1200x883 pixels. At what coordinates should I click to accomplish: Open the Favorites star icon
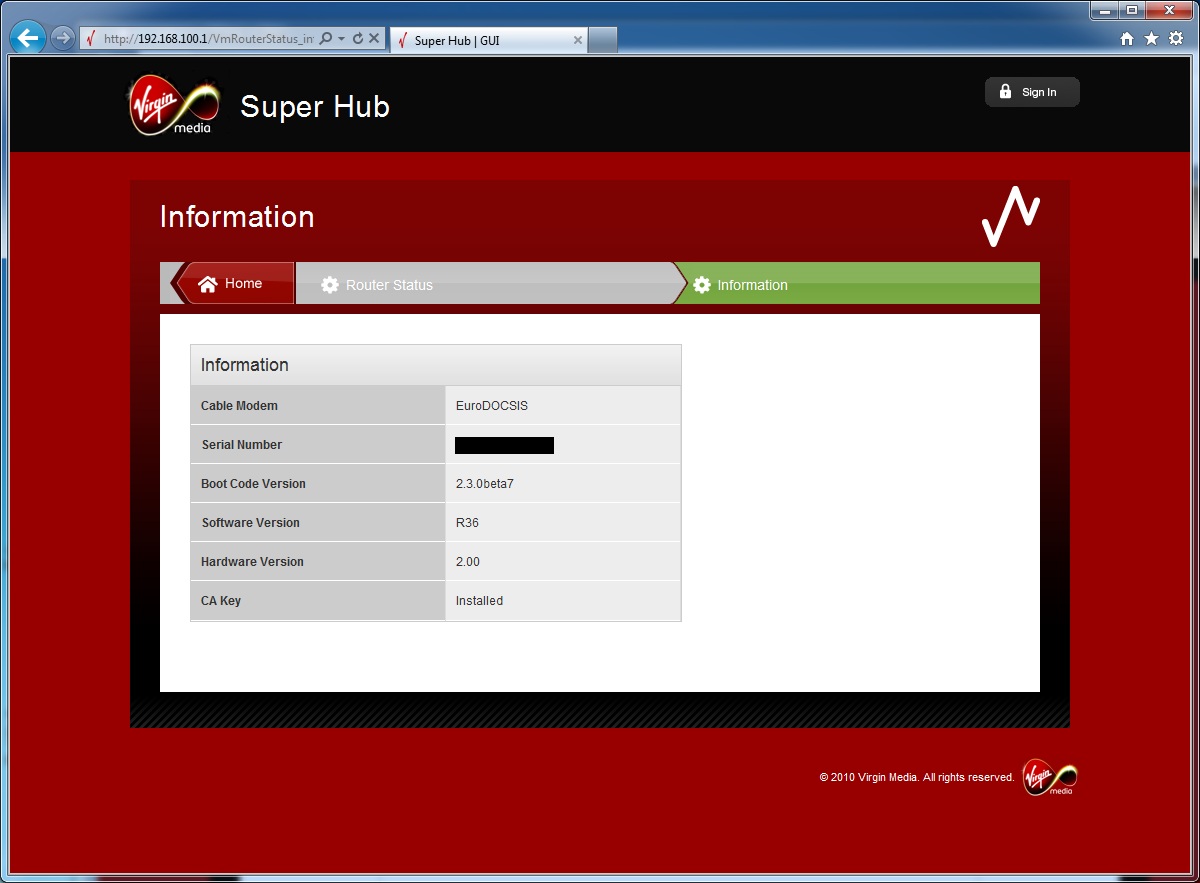click(x=1151, y=39)
